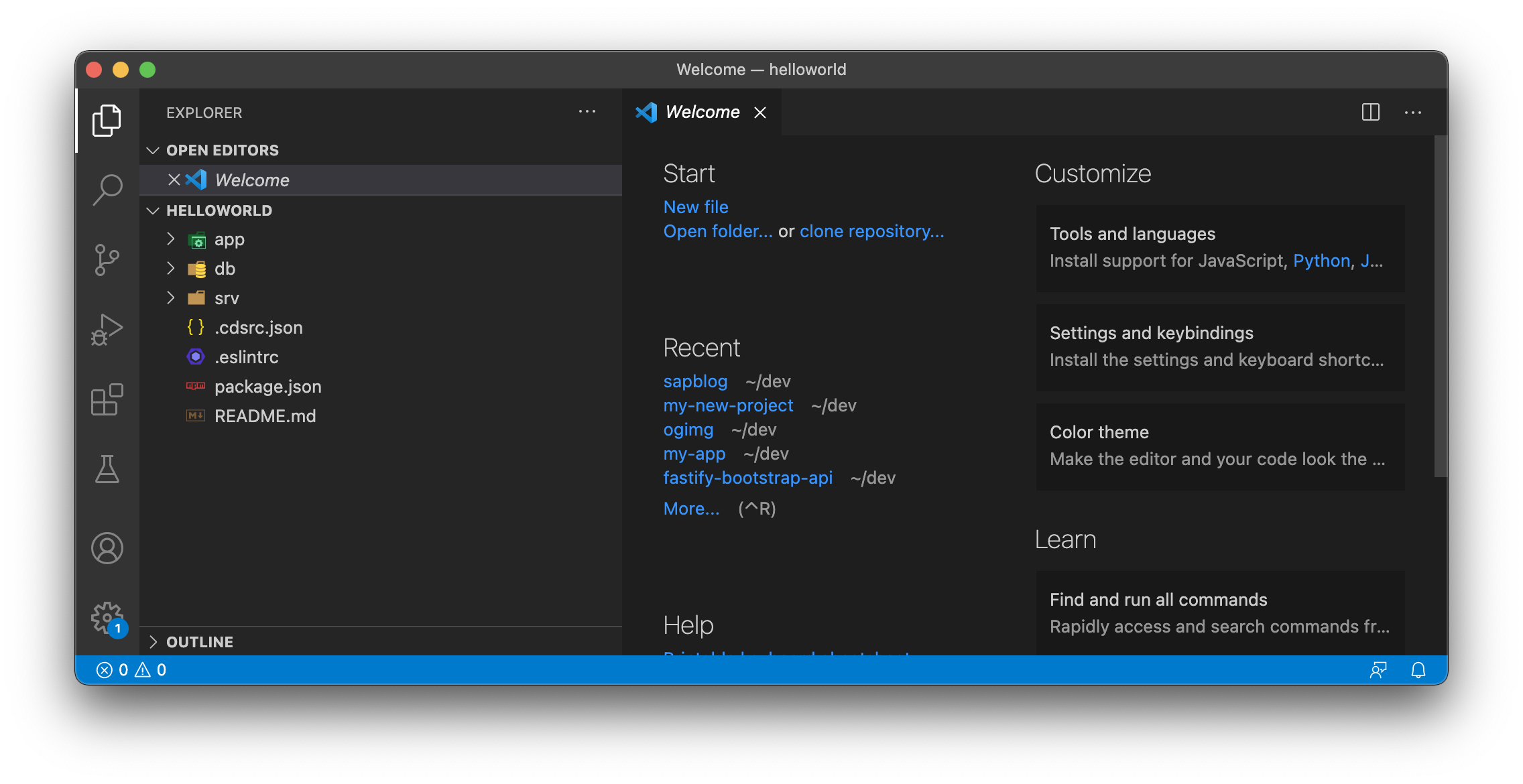Close Welcome in the Open Editors list
This screenshot has width=1523, height=784.
click(x=174, y=180)
